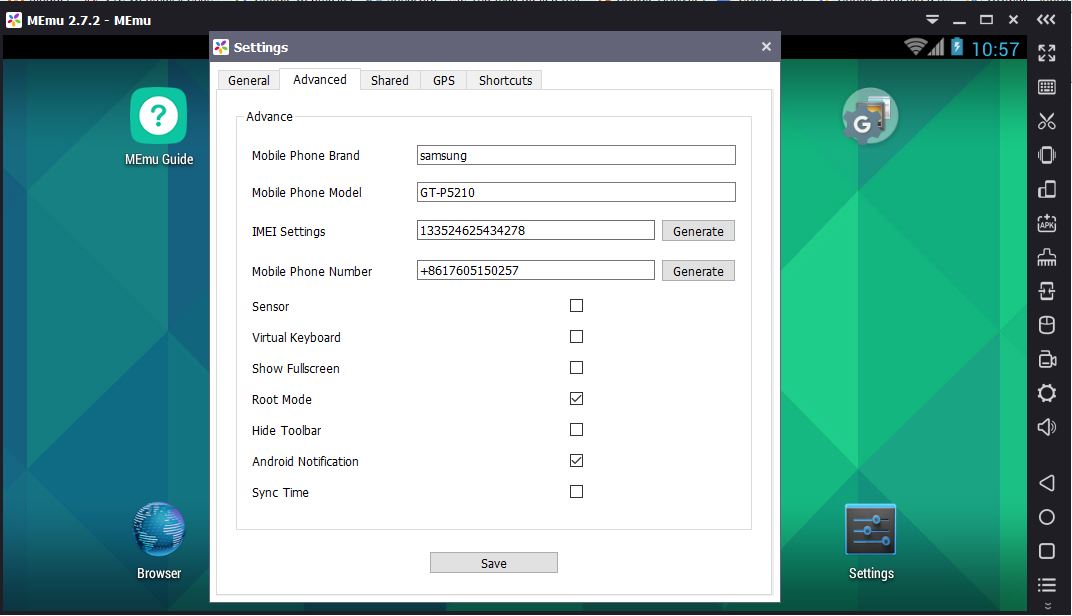Open MEmu settings gear in sidebar
The height and width of the screenshot is (616, 1072).
click(x=1046, y=393)
